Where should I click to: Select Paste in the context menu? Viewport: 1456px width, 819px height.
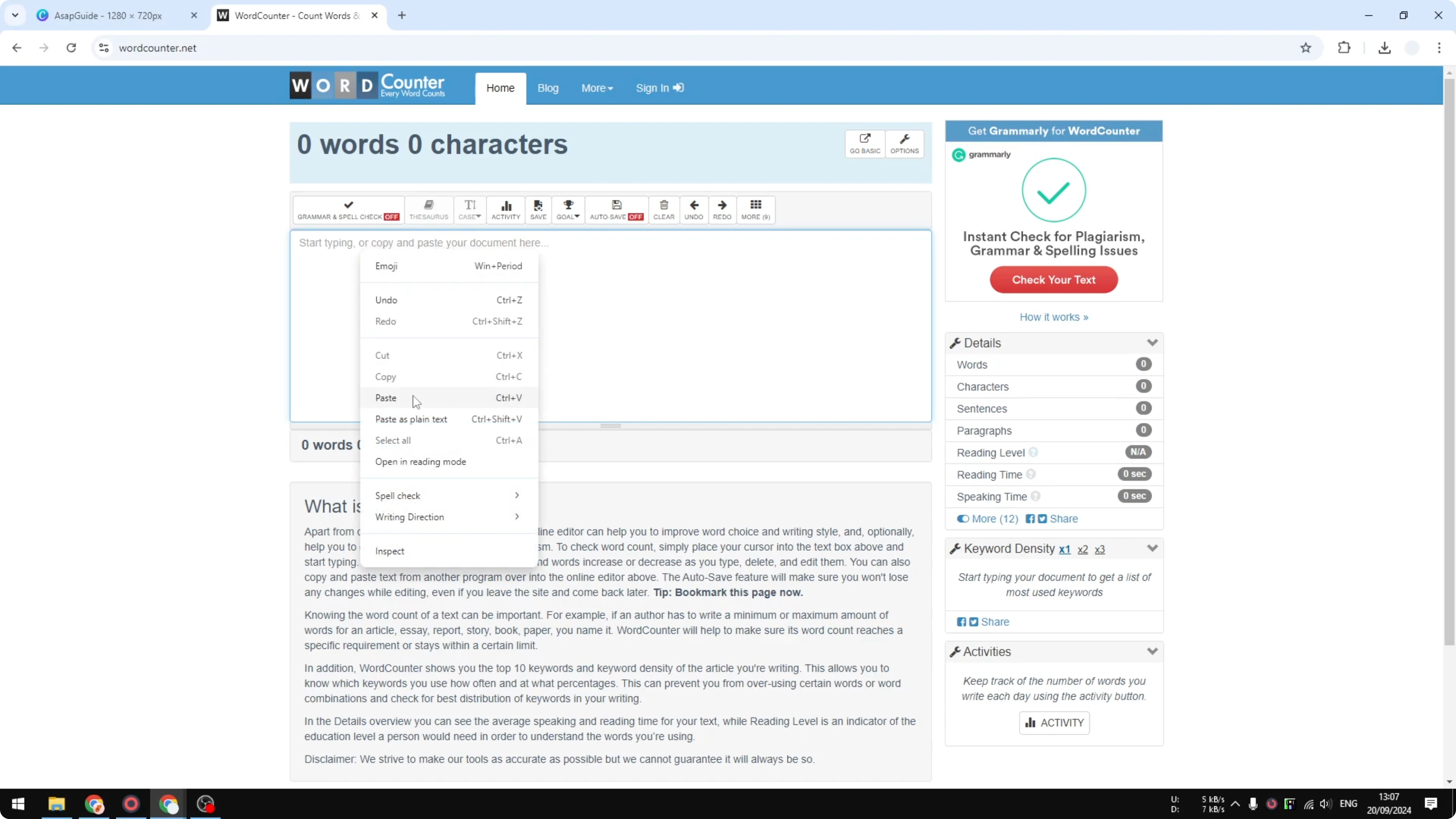click(449, 398)
